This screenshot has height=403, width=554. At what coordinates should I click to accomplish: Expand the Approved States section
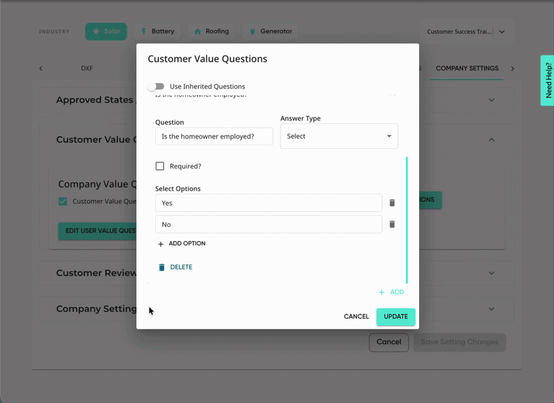pos(491,100)
